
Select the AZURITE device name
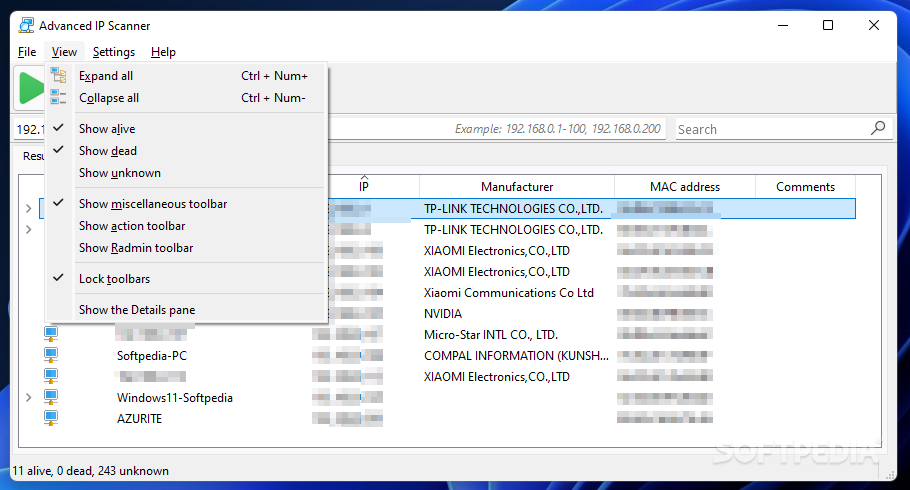[139, 419]
